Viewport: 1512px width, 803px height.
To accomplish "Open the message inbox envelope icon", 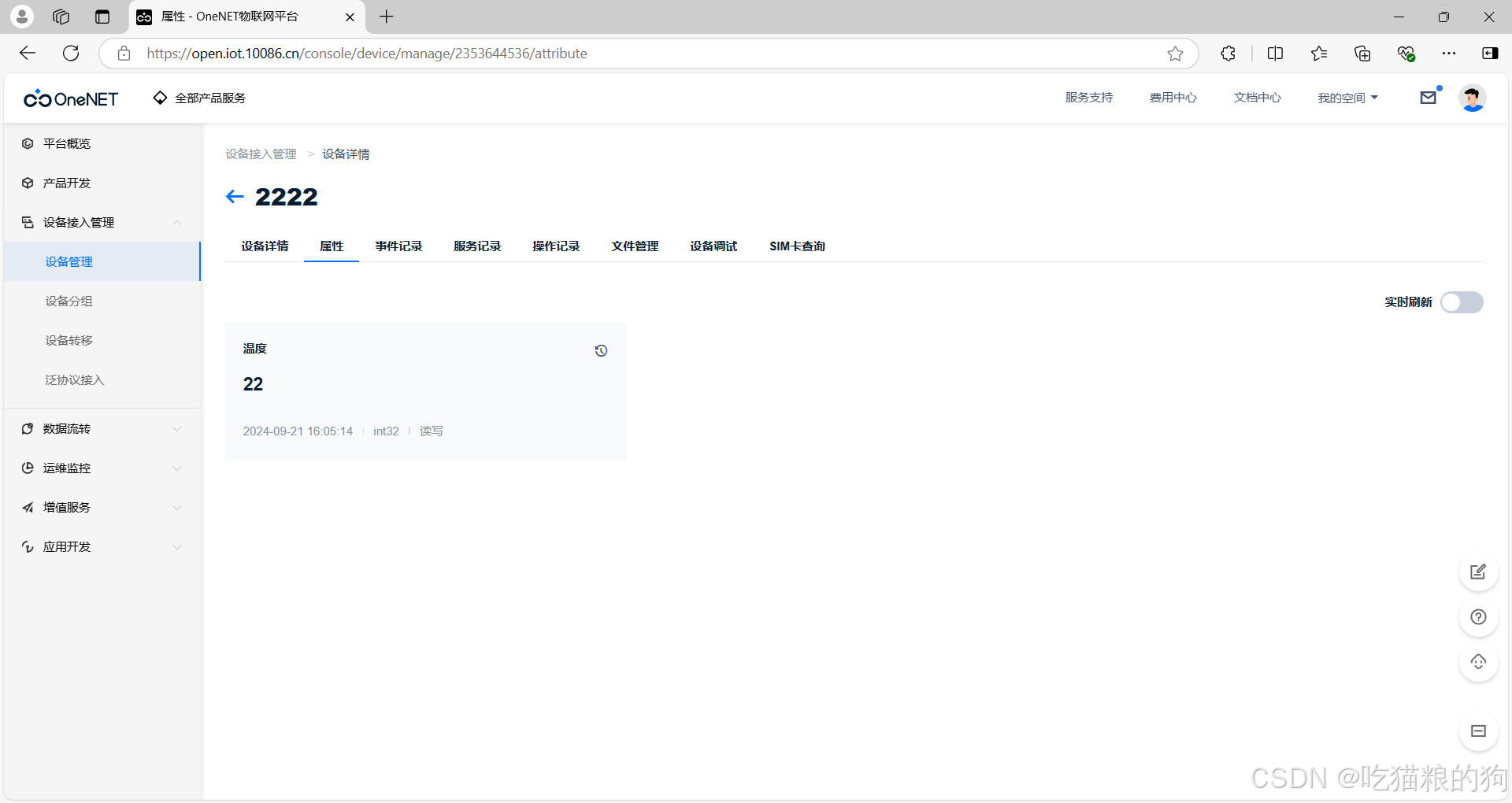I will (1429, 97).
